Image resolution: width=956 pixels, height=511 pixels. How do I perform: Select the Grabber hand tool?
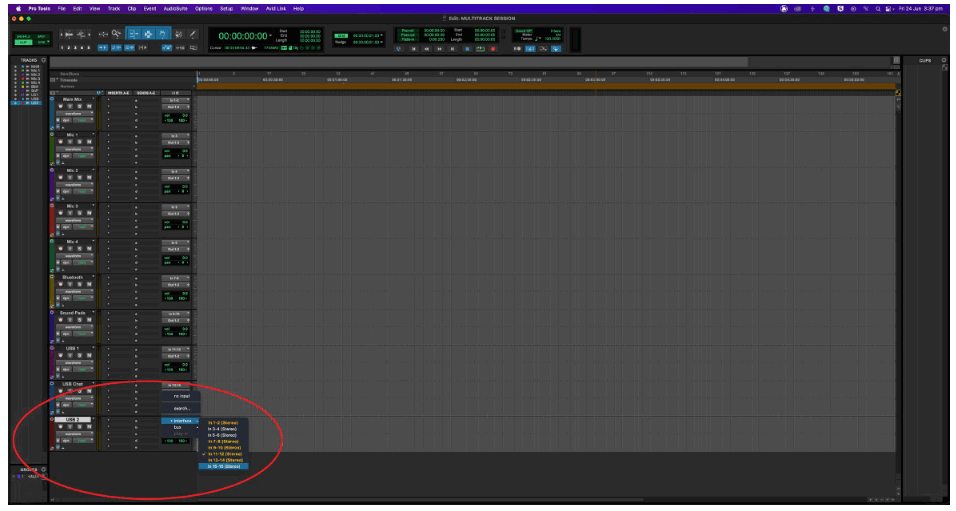pyautogui.click(x=163, y=34)
